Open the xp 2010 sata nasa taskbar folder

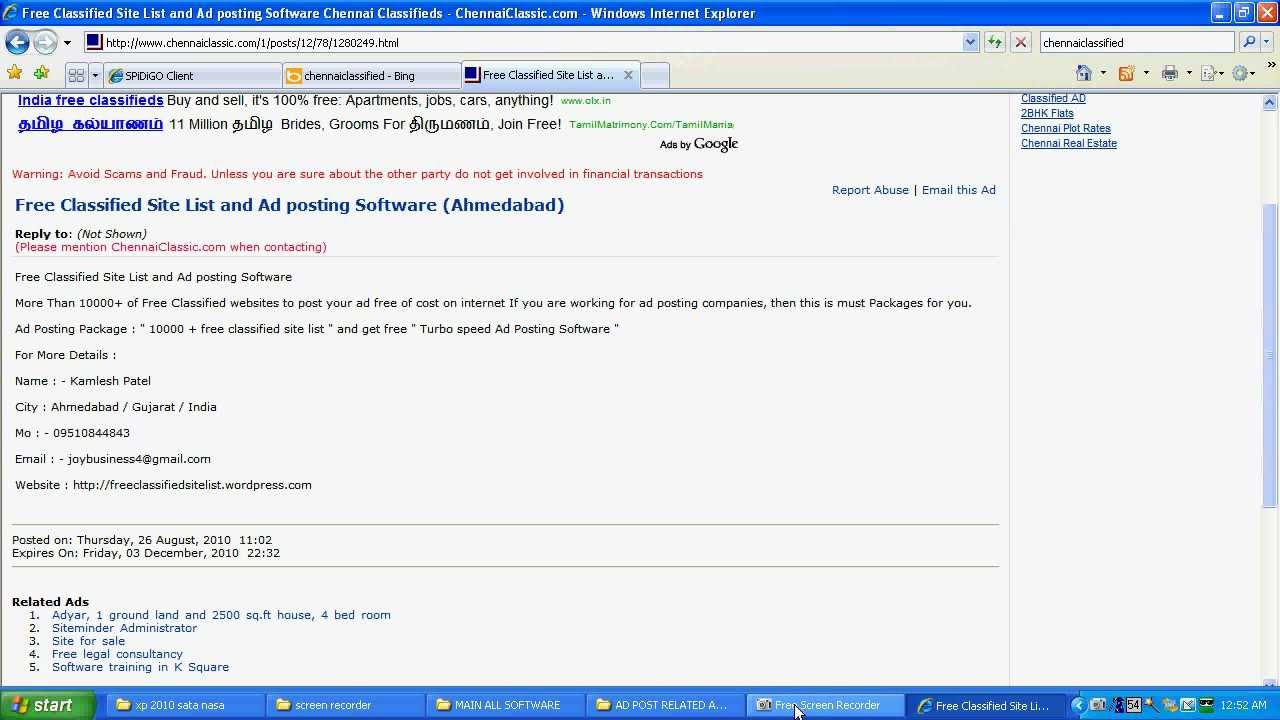tap(185, 705)
